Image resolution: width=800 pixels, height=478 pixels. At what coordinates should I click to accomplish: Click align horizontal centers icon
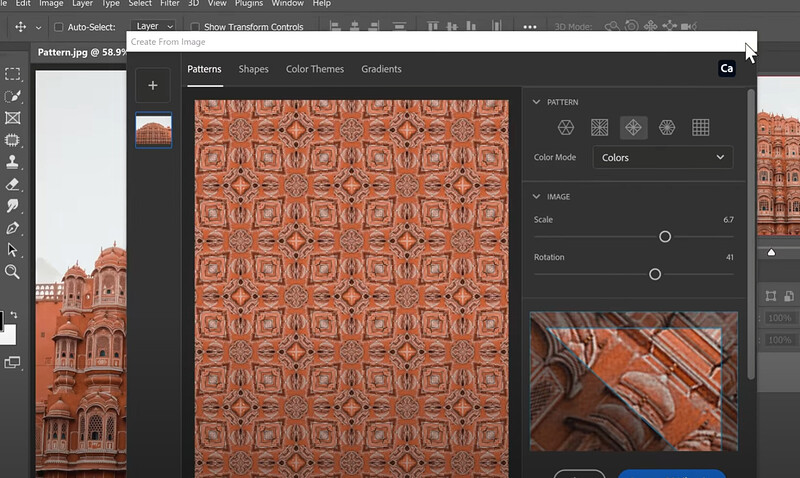click(x=355, y=26)
